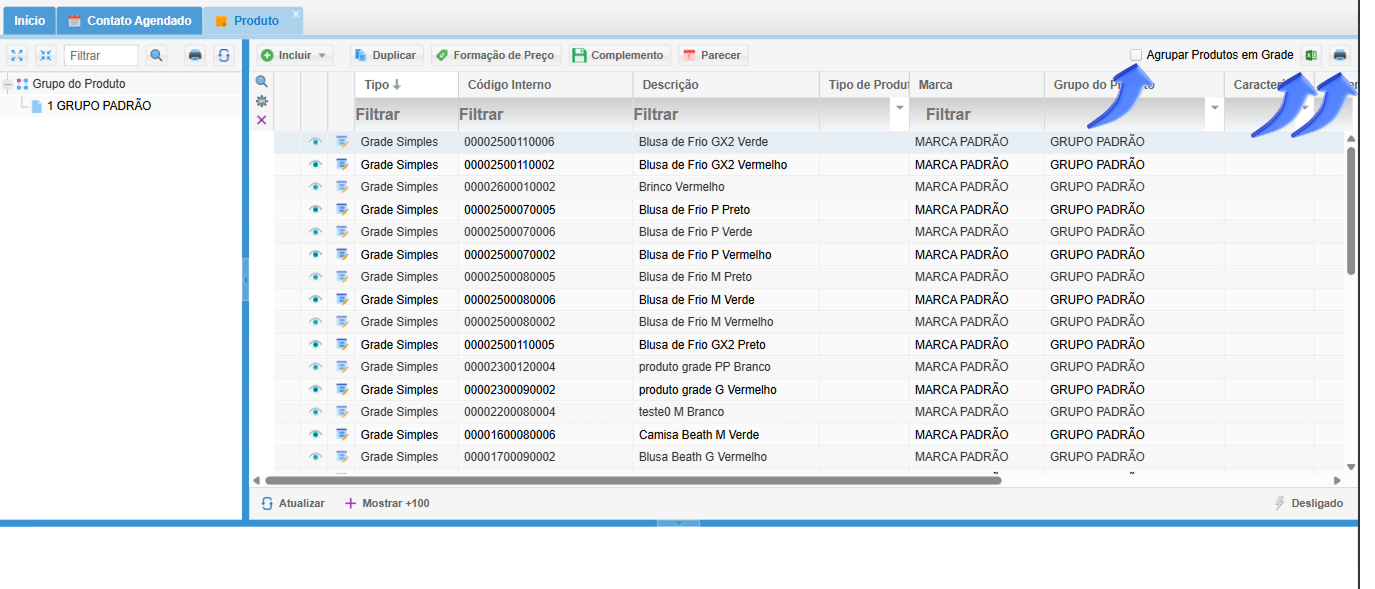Click Mostrar +100 to load more rows
Image resolution: width=1375 pixels, height=589 pixels.
(x=387, y=503)
